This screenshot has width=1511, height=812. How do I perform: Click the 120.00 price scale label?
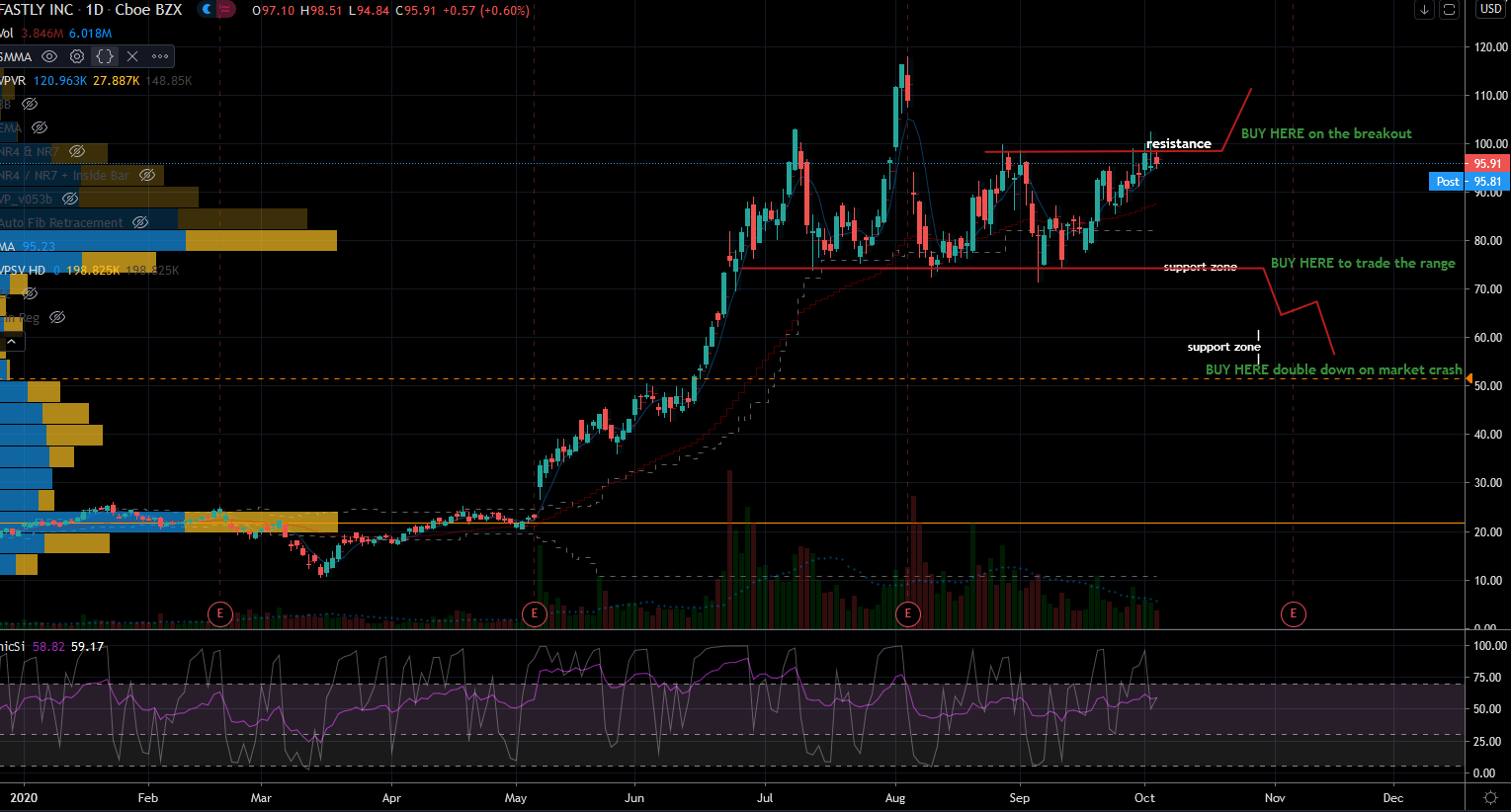(x=1491, y=47)
